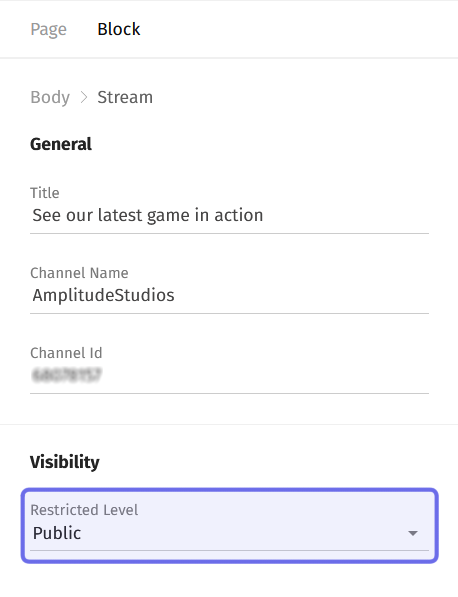The image size is (458, 597).
Task: Switch to the Page tab
Action: coord(48,29)
